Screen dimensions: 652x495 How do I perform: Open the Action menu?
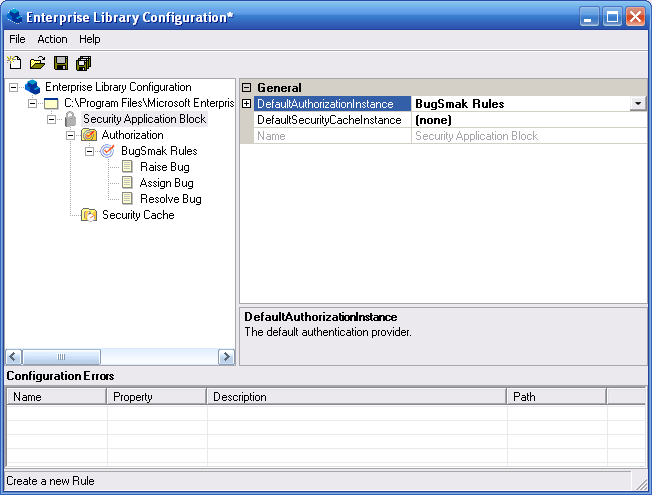tap(52, 39)
